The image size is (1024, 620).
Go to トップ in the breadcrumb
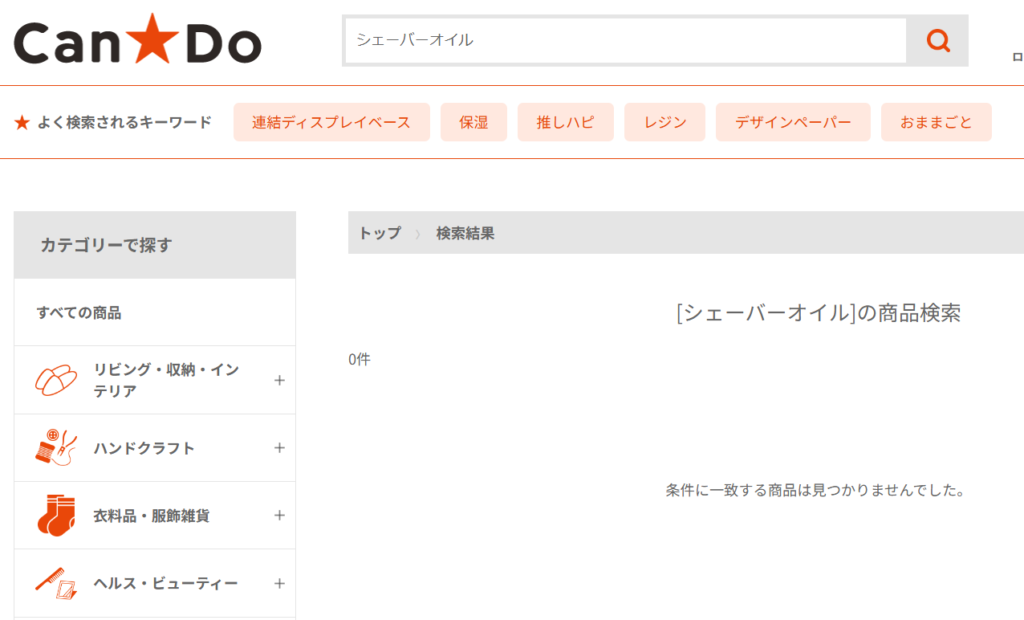[379, 233]
